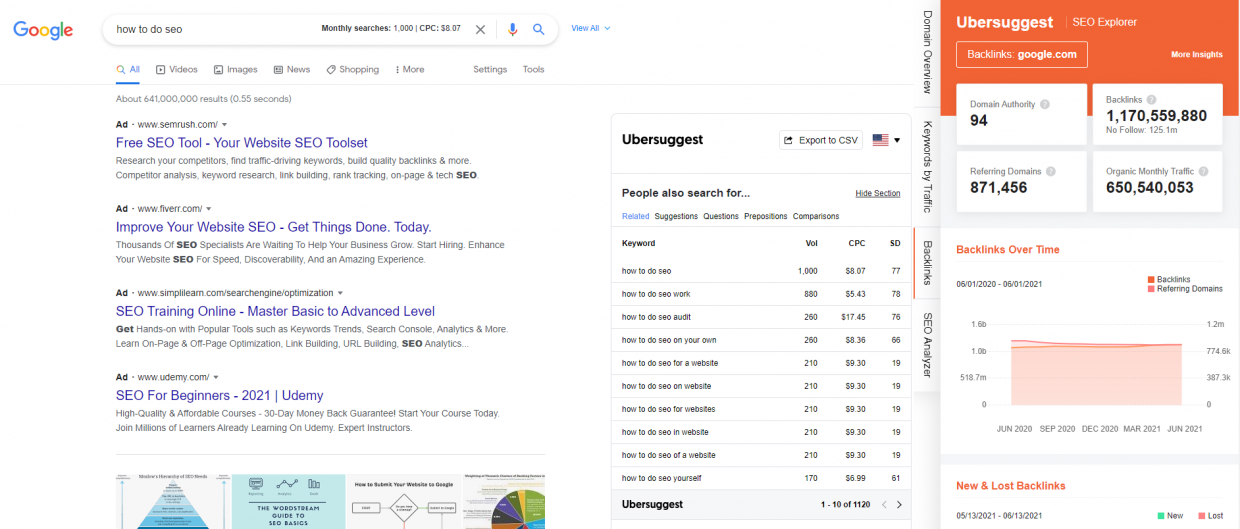The height and width of the screenshot is (529, 1240).
Task: Click keyword row 'how to do seo audit'
Action: (761, 317)
